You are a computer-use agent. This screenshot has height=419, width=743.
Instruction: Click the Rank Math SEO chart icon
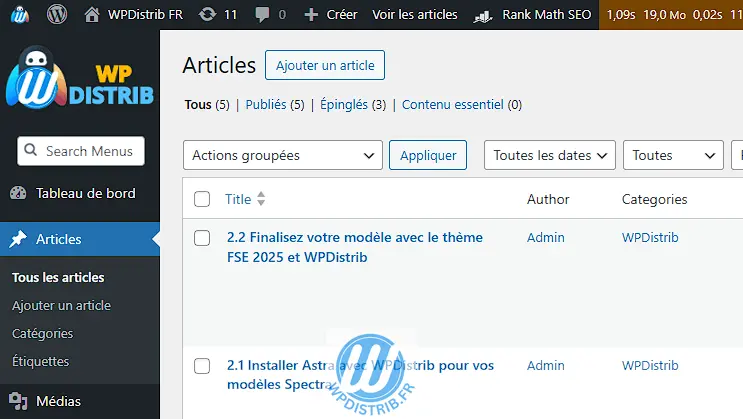483,17
